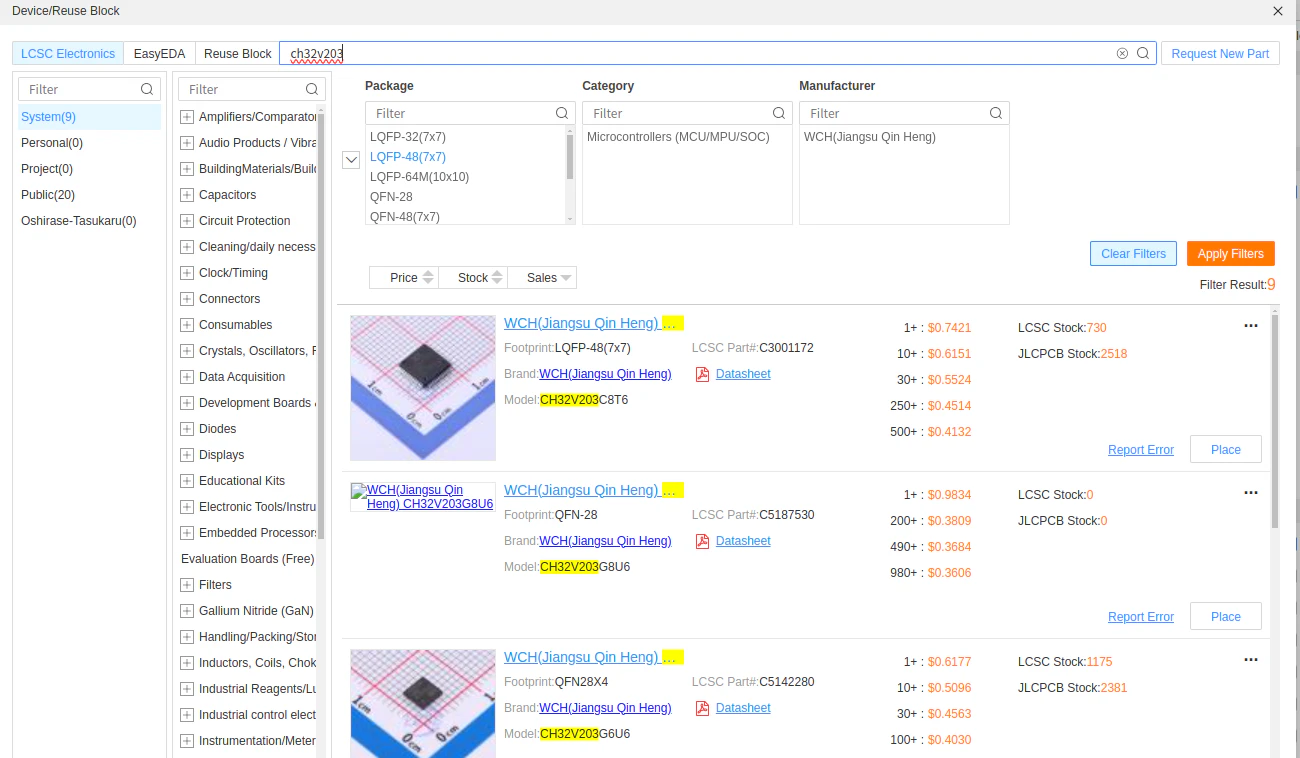This screenshot has width=1300, height=758.
Task: Select WCH(Jiangsu Qin Heng) manufacturer option
Action: click(x=870, y=137)
